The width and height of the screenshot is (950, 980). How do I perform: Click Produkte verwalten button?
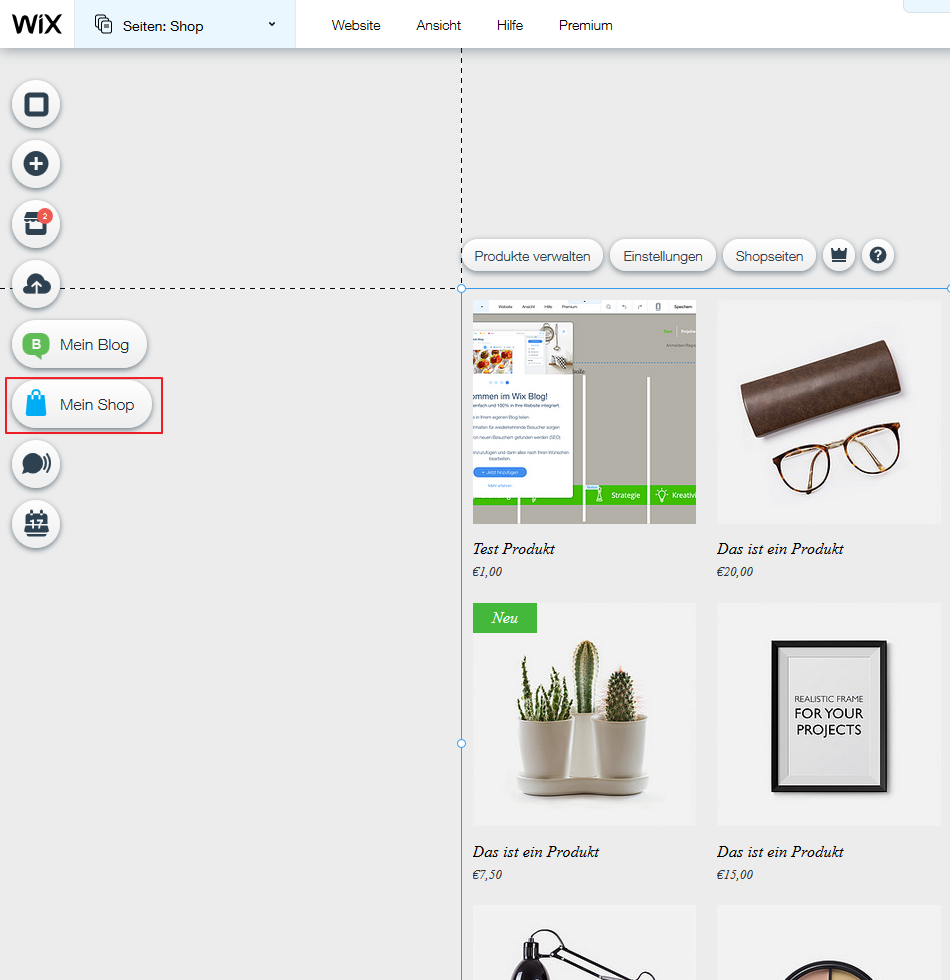point(532,256)
